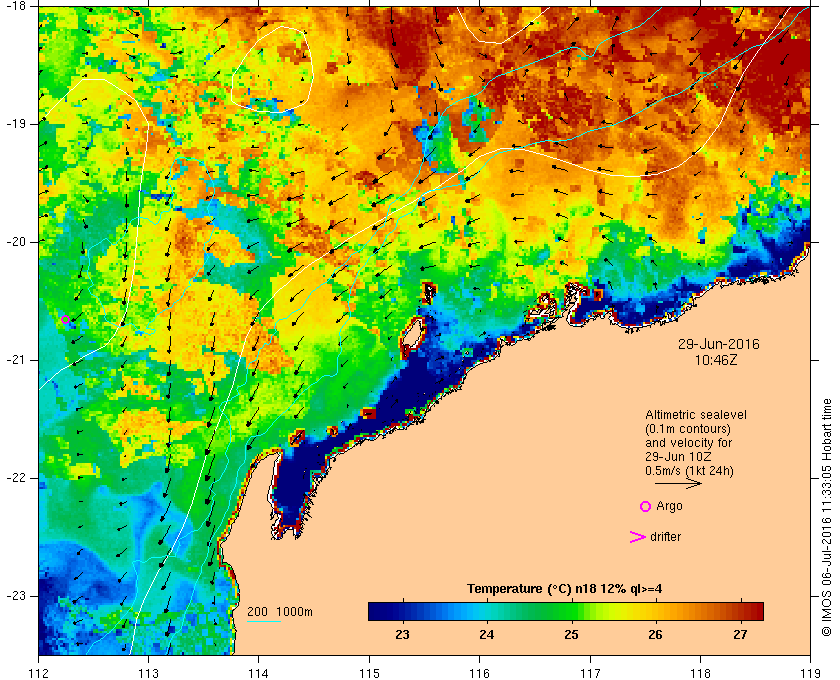840x680 pixels.
Task: Click the colorbar tick label 24
Action: (486, 635)
